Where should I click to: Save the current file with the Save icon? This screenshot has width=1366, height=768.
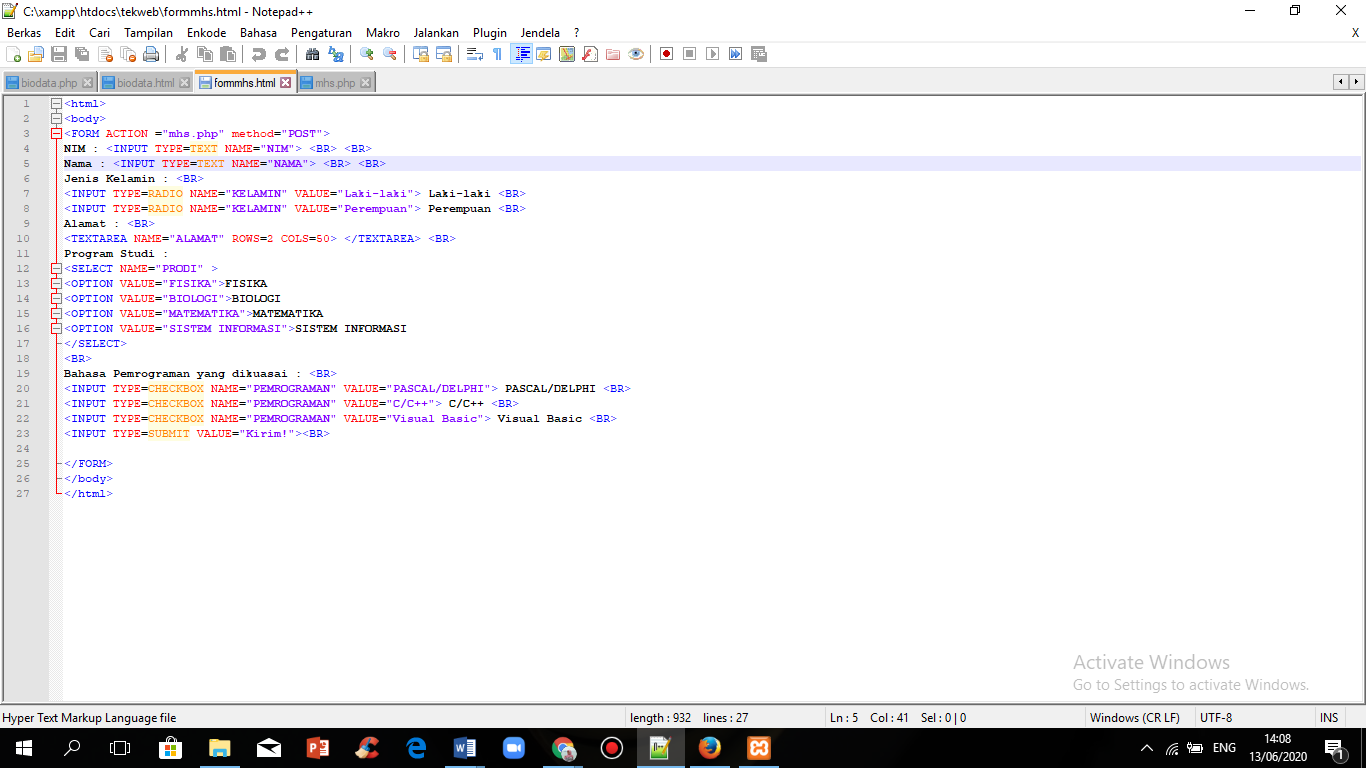pyautogui.click(x=59, y=54)
